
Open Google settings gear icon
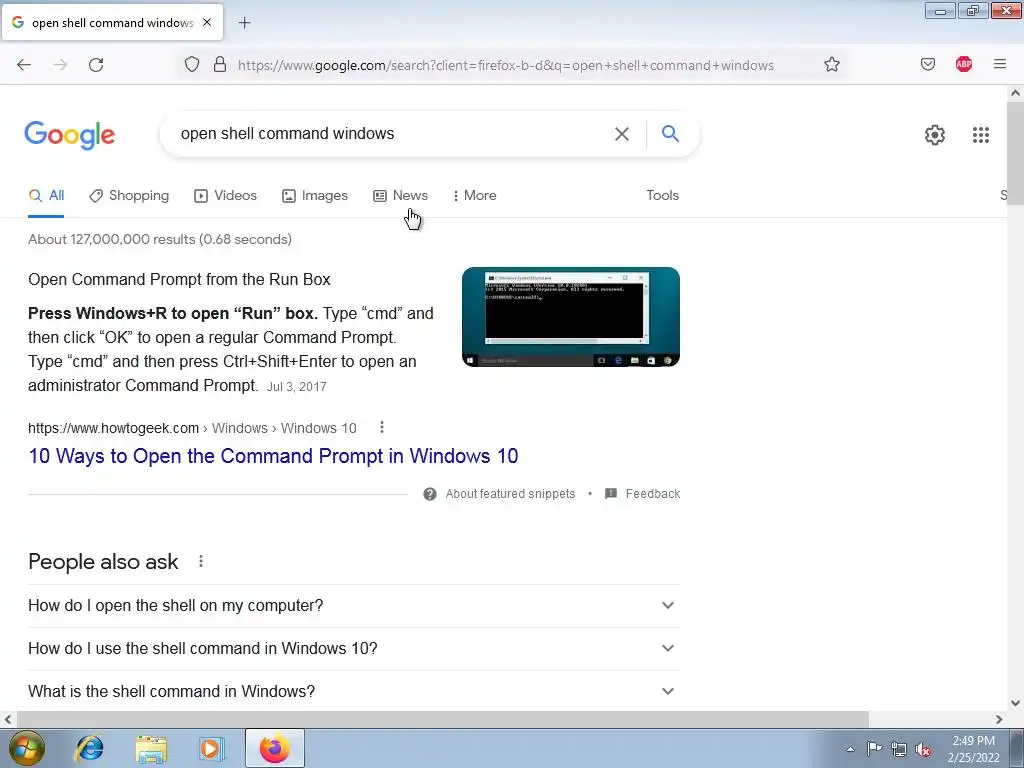click(935, 135)
